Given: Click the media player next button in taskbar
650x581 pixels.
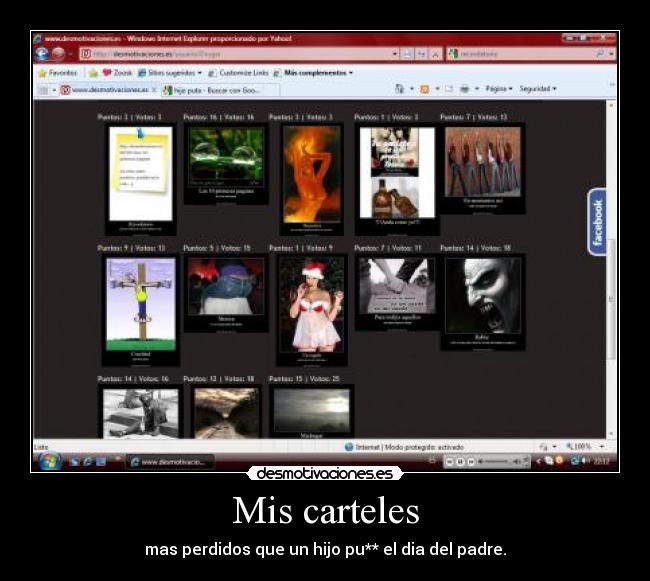Looking at the screenshot, I should coord(471,461).
